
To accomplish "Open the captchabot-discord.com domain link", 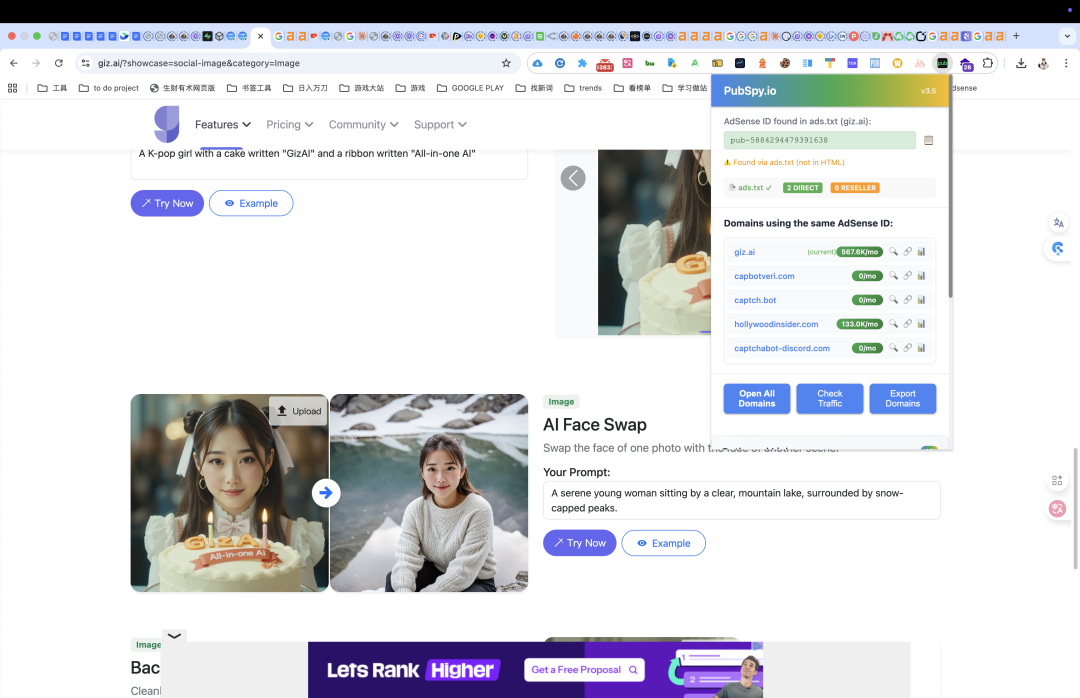I will (782, 348).
